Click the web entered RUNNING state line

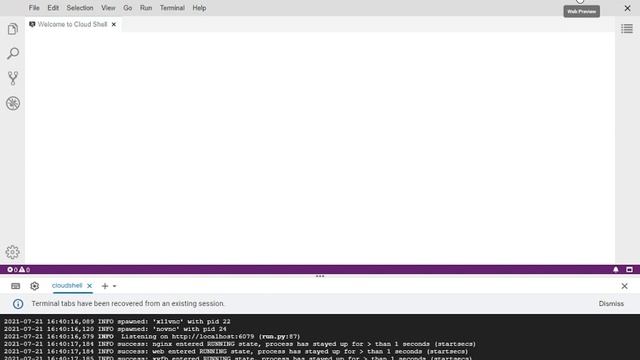tap(236, 351)
